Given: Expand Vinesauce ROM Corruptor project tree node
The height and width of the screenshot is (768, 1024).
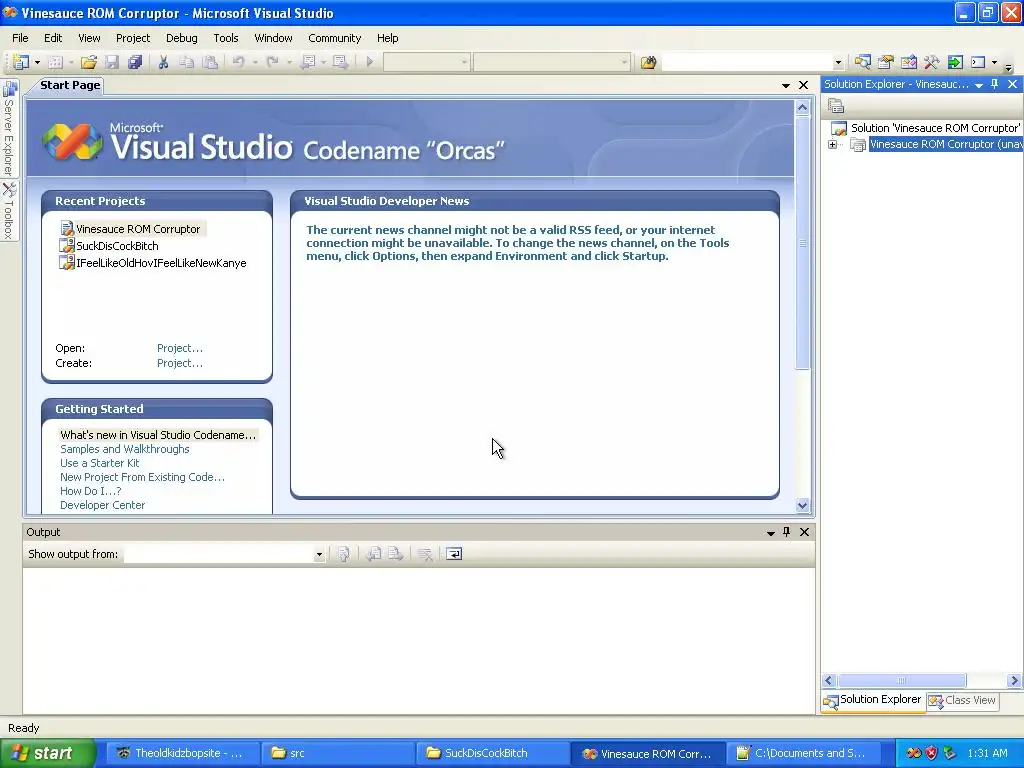Looking at the screenshot, I should (833, 144).
